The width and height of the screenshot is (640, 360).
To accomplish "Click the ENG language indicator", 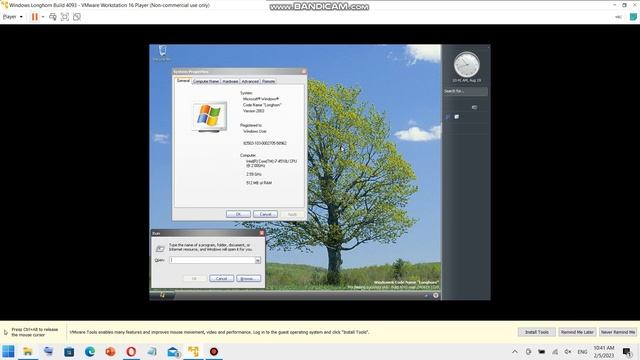I will pyautogui.click(x=582, y=351).
